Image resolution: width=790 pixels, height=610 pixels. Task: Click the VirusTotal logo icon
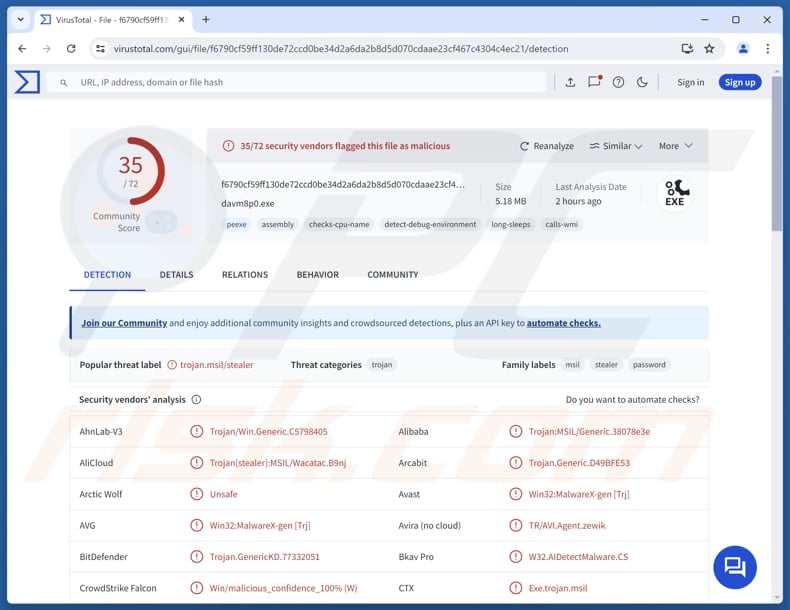[x=27, y=82]
